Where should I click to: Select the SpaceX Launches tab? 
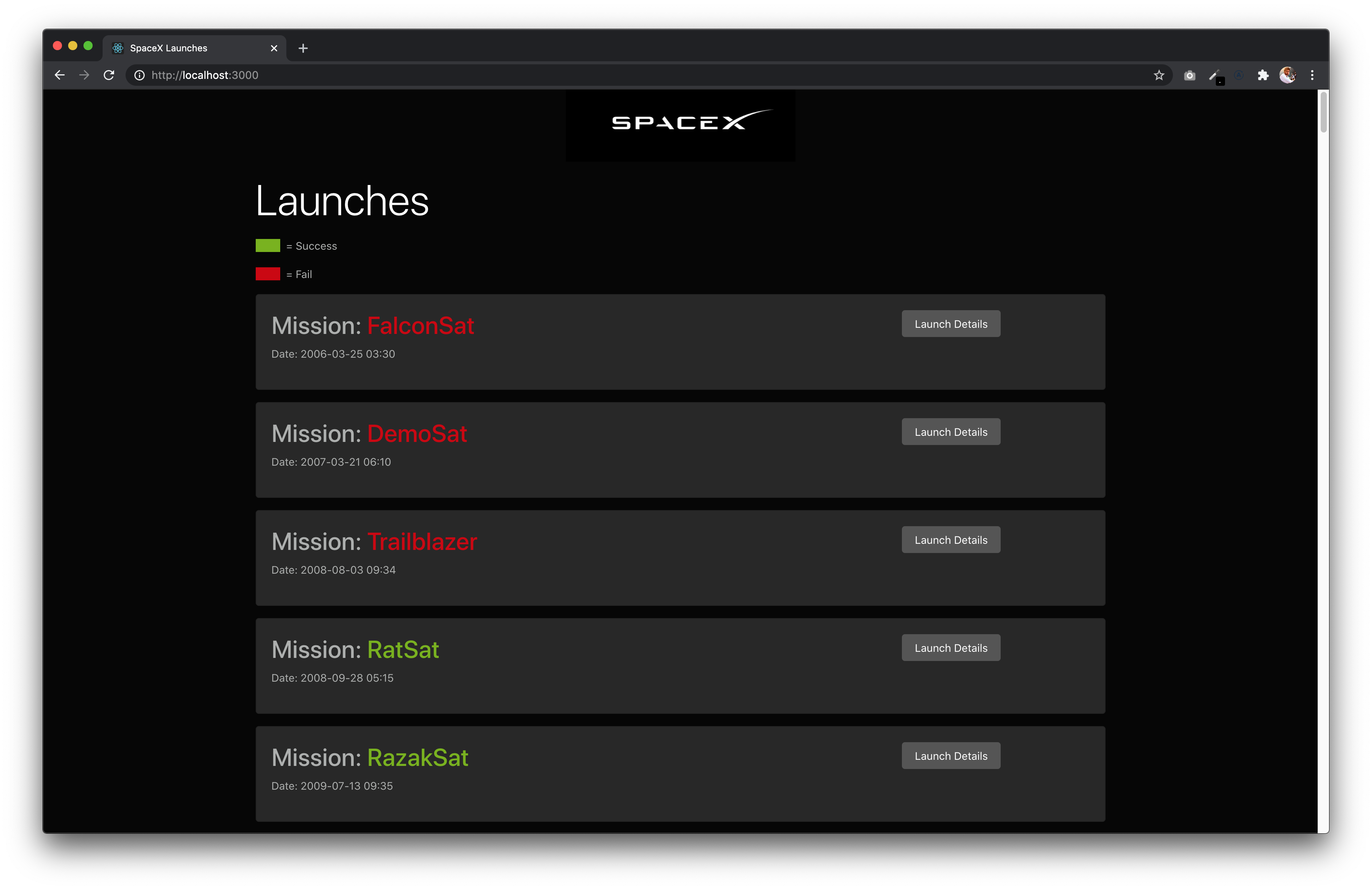[x=195, y=48]
